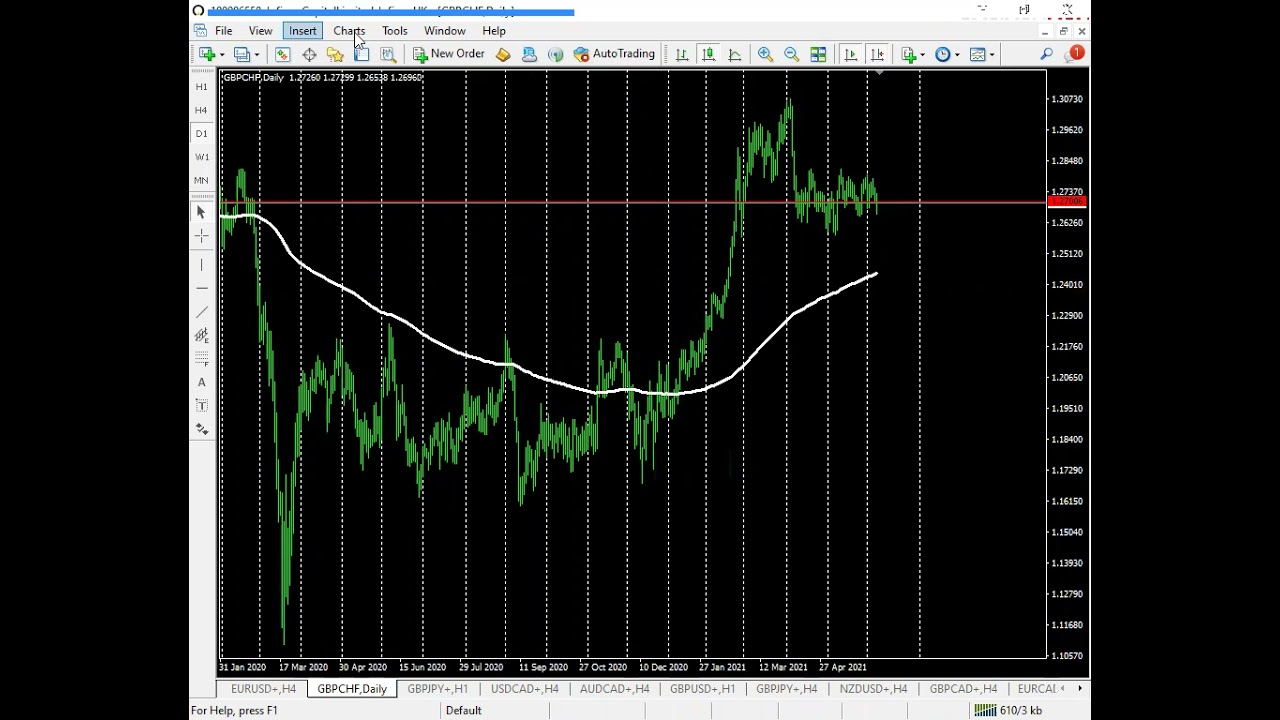Open the Indicators list icon
The height and width of the screenshot is (720, 1280).
[x=908, y=54]
